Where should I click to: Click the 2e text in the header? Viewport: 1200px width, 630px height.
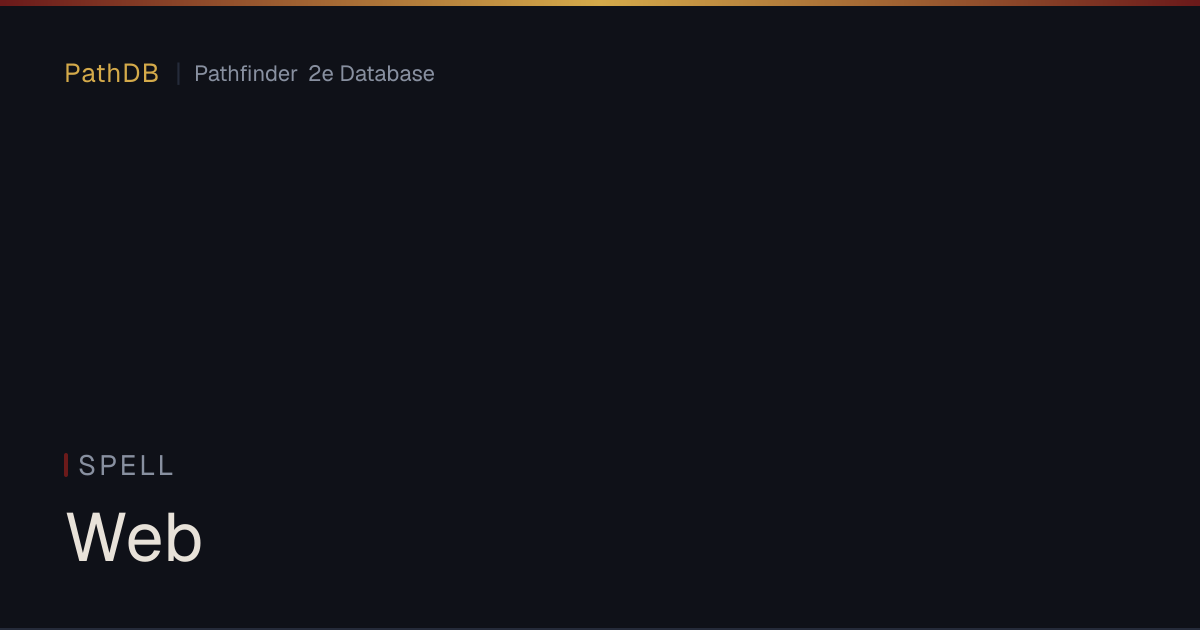(x=321, y=73)
